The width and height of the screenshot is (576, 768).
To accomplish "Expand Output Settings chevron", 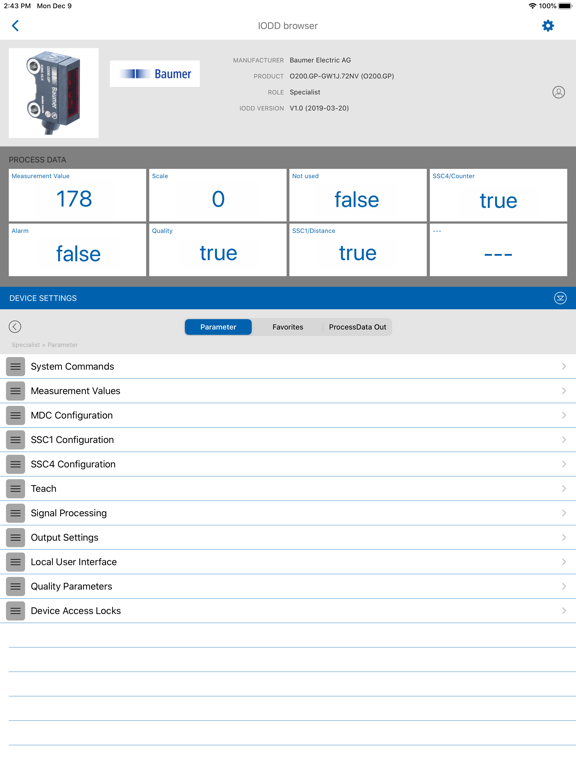I will [564, 538].
